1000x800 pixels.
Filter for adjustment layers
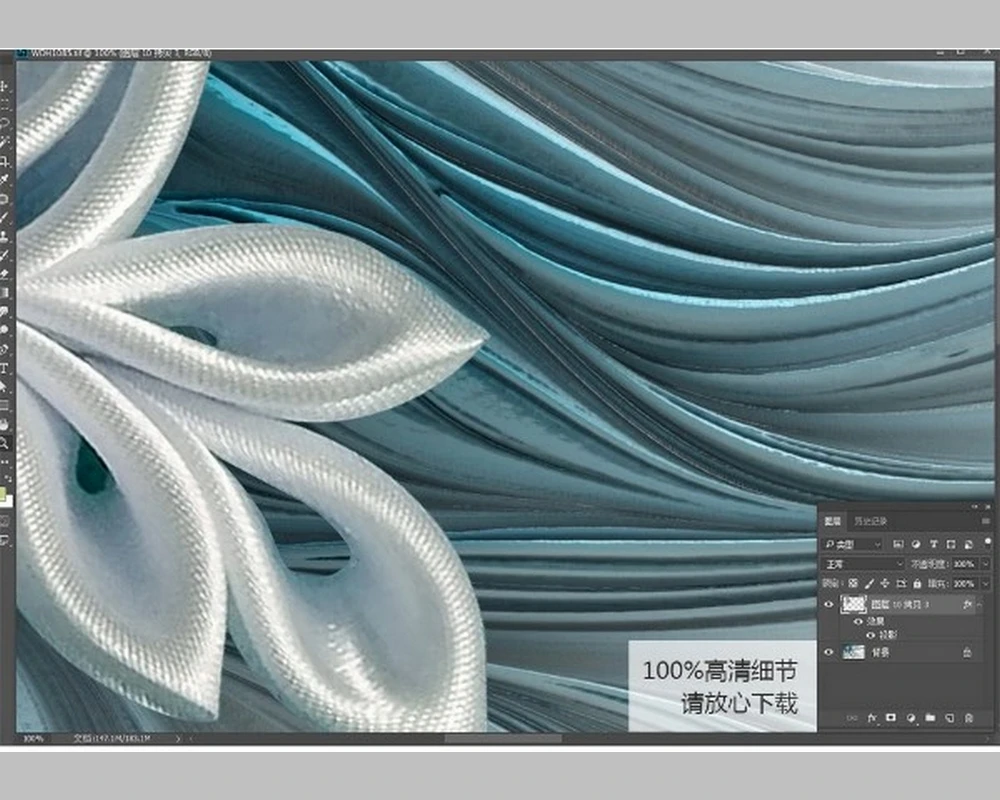pos(916,544)
